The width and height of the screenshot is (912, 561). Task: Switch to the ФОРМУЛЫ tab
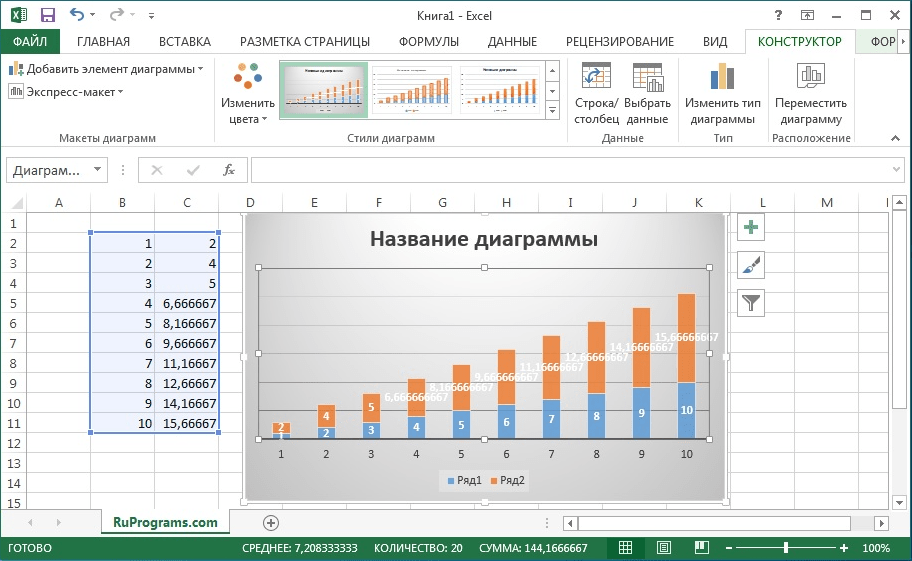428,41
